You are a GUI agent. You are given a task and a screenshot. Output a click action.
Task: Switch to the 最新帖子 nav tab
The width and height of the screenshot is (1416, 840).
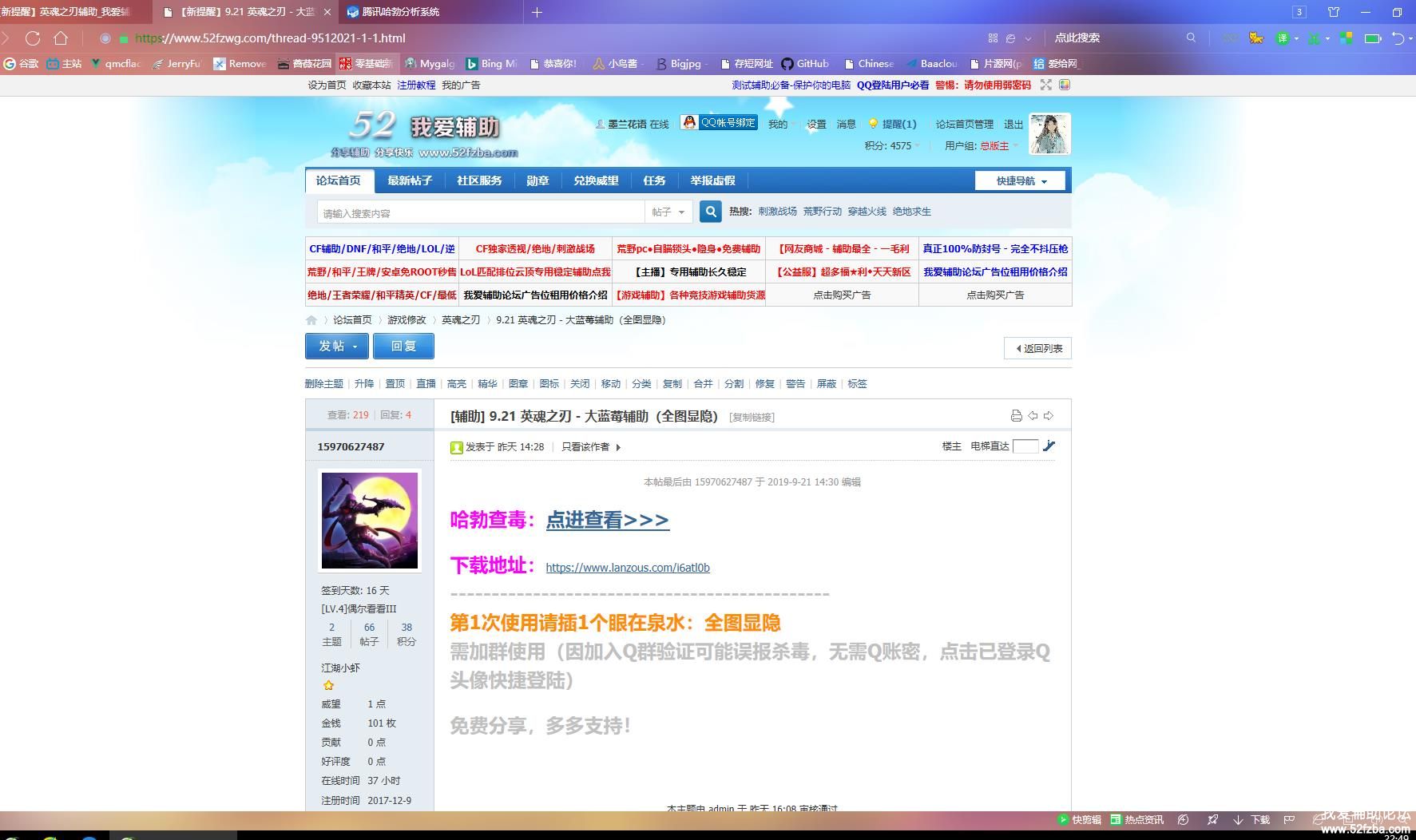click(410, 181)
